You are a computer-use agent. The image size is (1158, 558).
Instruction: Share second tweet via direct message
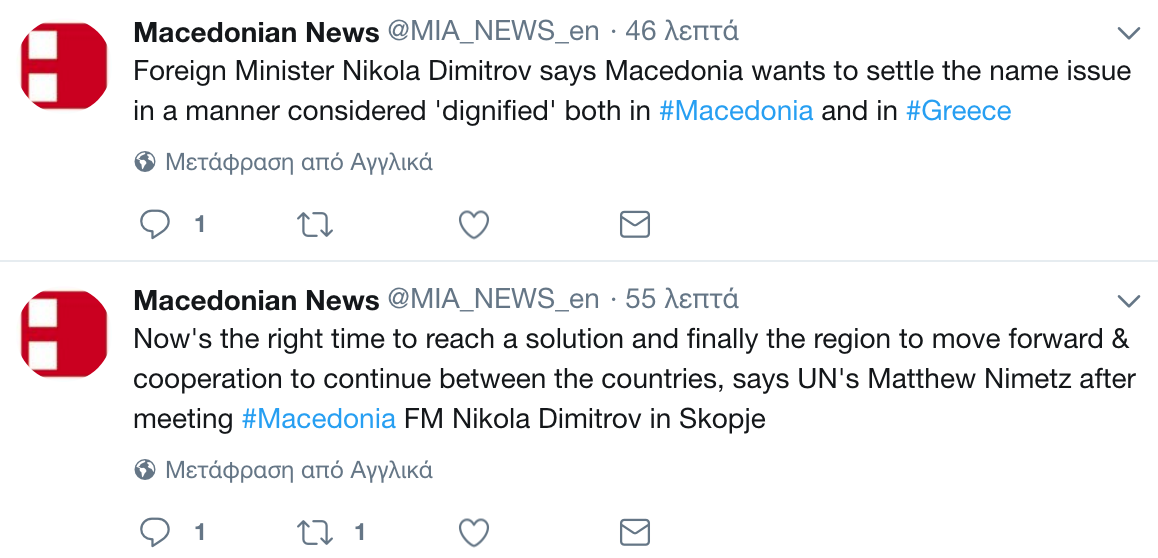click(635, 531)
